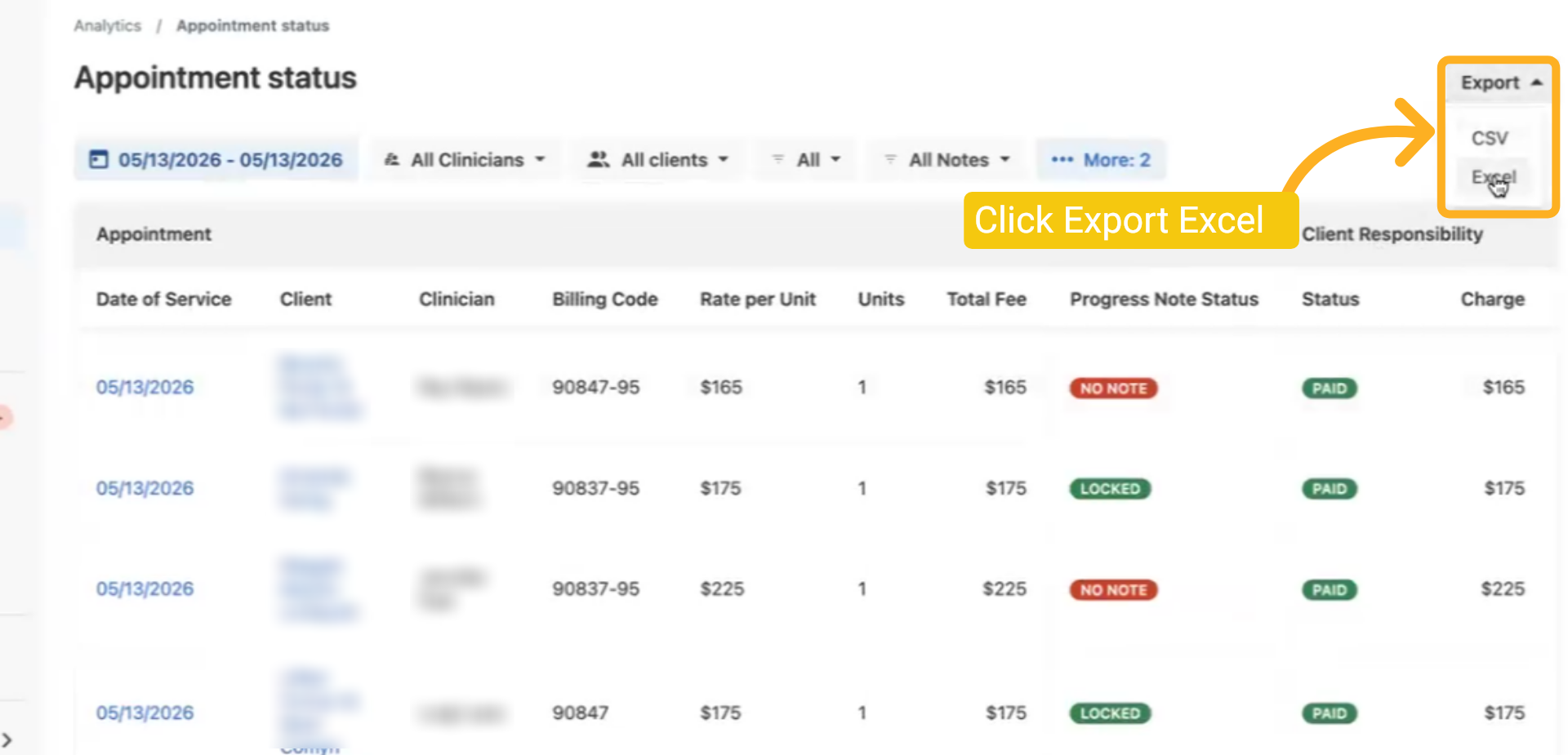Open date link for billing code 90847
1568x755 pixels.
coord(145,713)
